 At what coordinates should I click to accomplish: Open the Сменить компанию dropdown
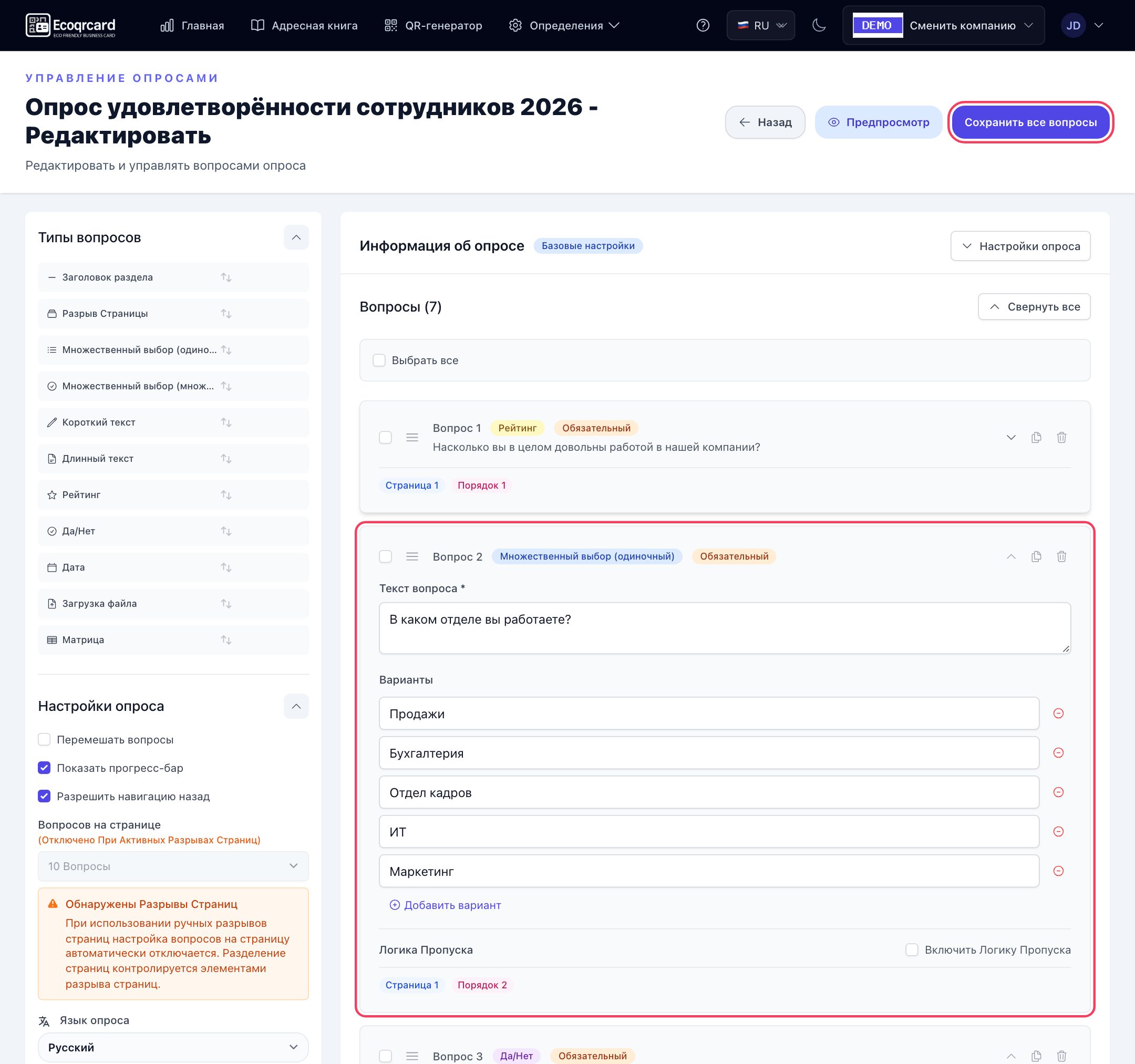click(943, 25)
